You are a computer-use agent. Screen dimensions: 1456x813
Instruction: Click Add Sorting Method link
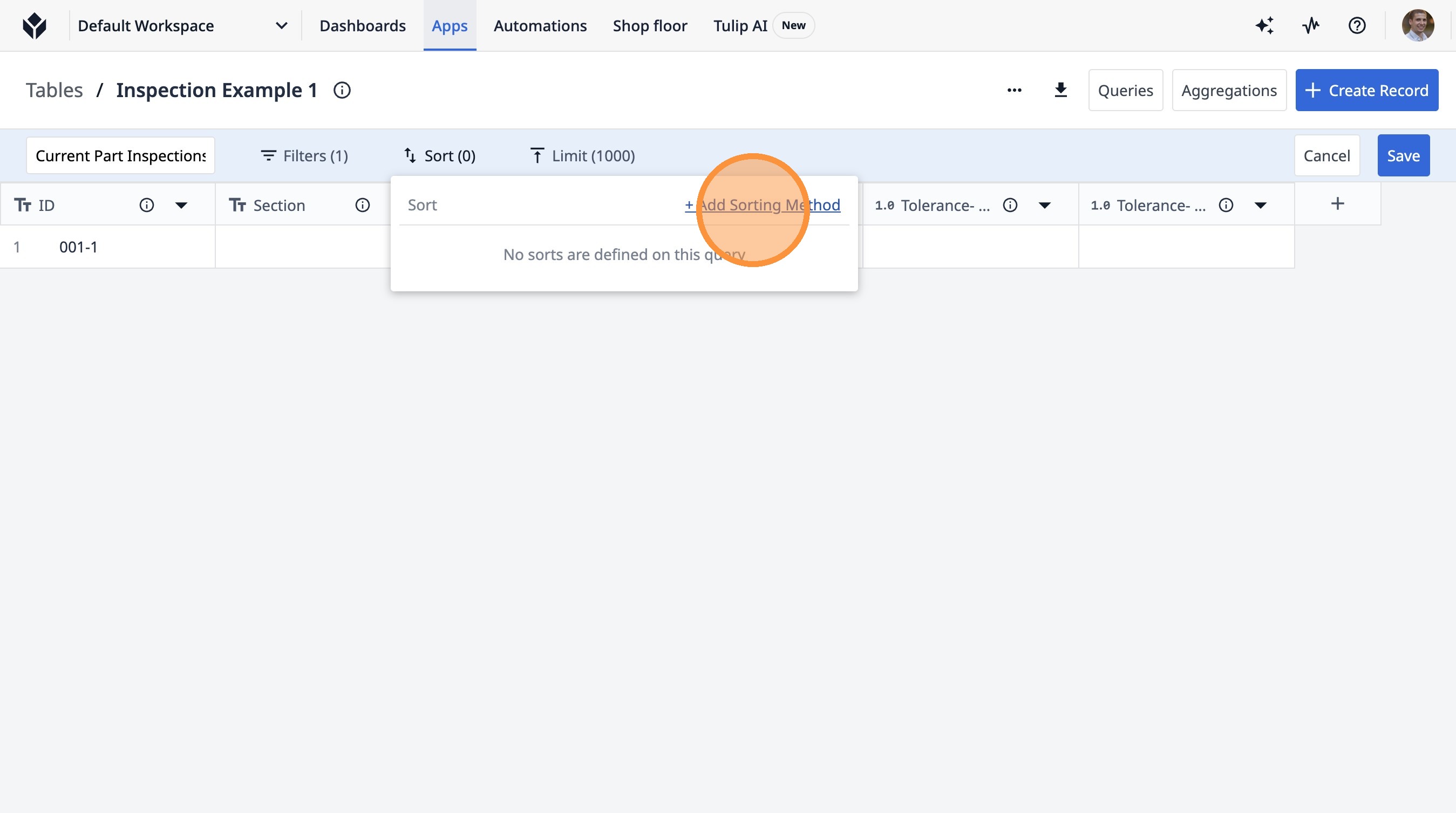(x=763, y=205)
